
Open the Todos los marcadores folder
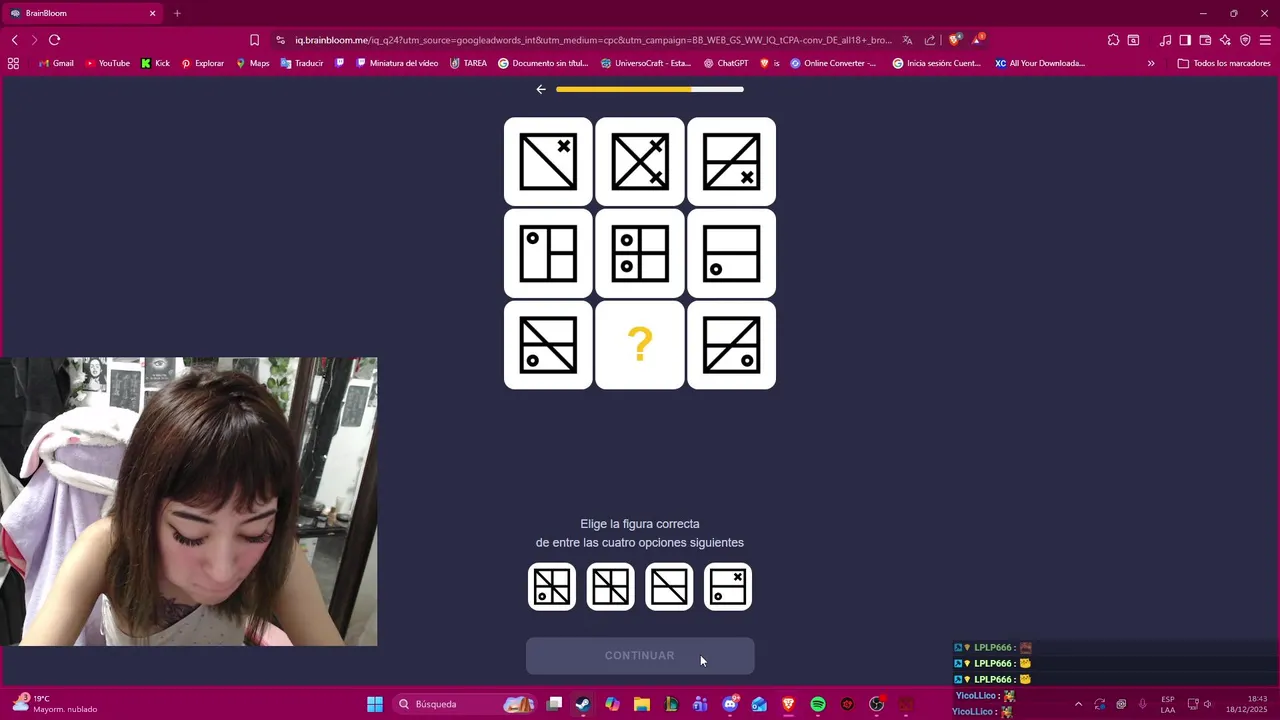click(x=1224, y=63)
